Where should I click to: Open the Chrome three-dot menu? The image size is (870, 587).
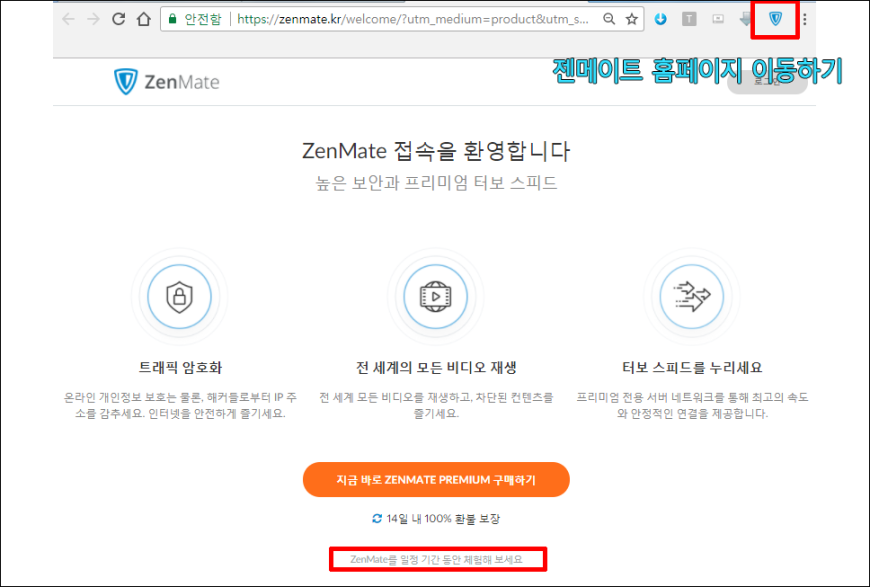point(805,19)
